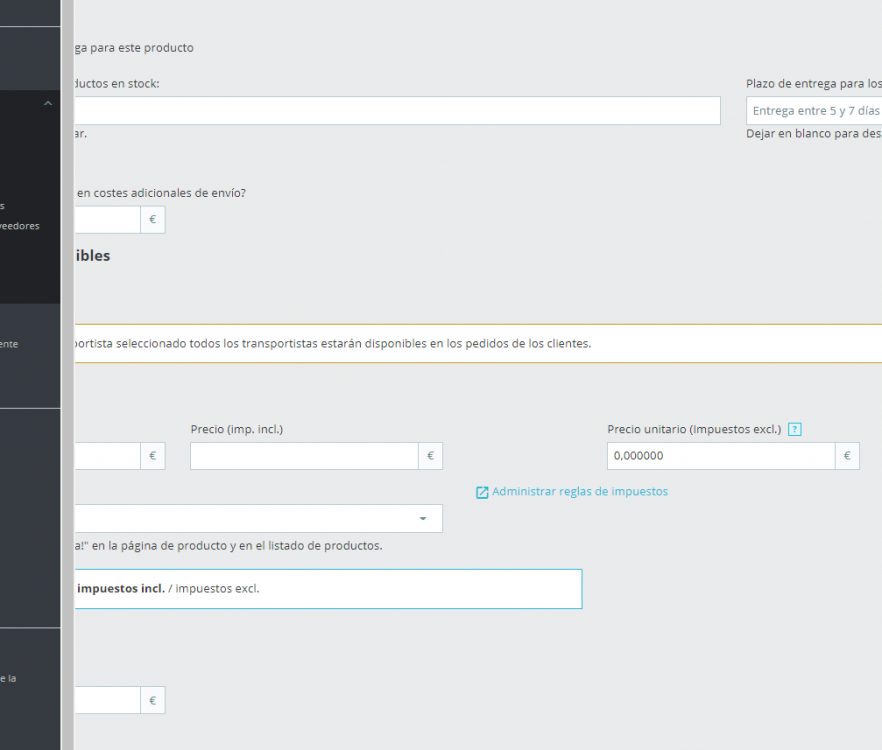Click the euro symbol on the Precio unitario field
This screenshot has height=750, width=882.
(x=846, y=455)
